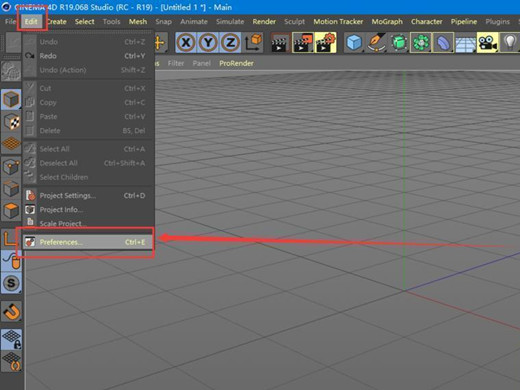Toggle the Y-axis lock icon
Viewport: 520px width, 390px height.
[208, 42]
